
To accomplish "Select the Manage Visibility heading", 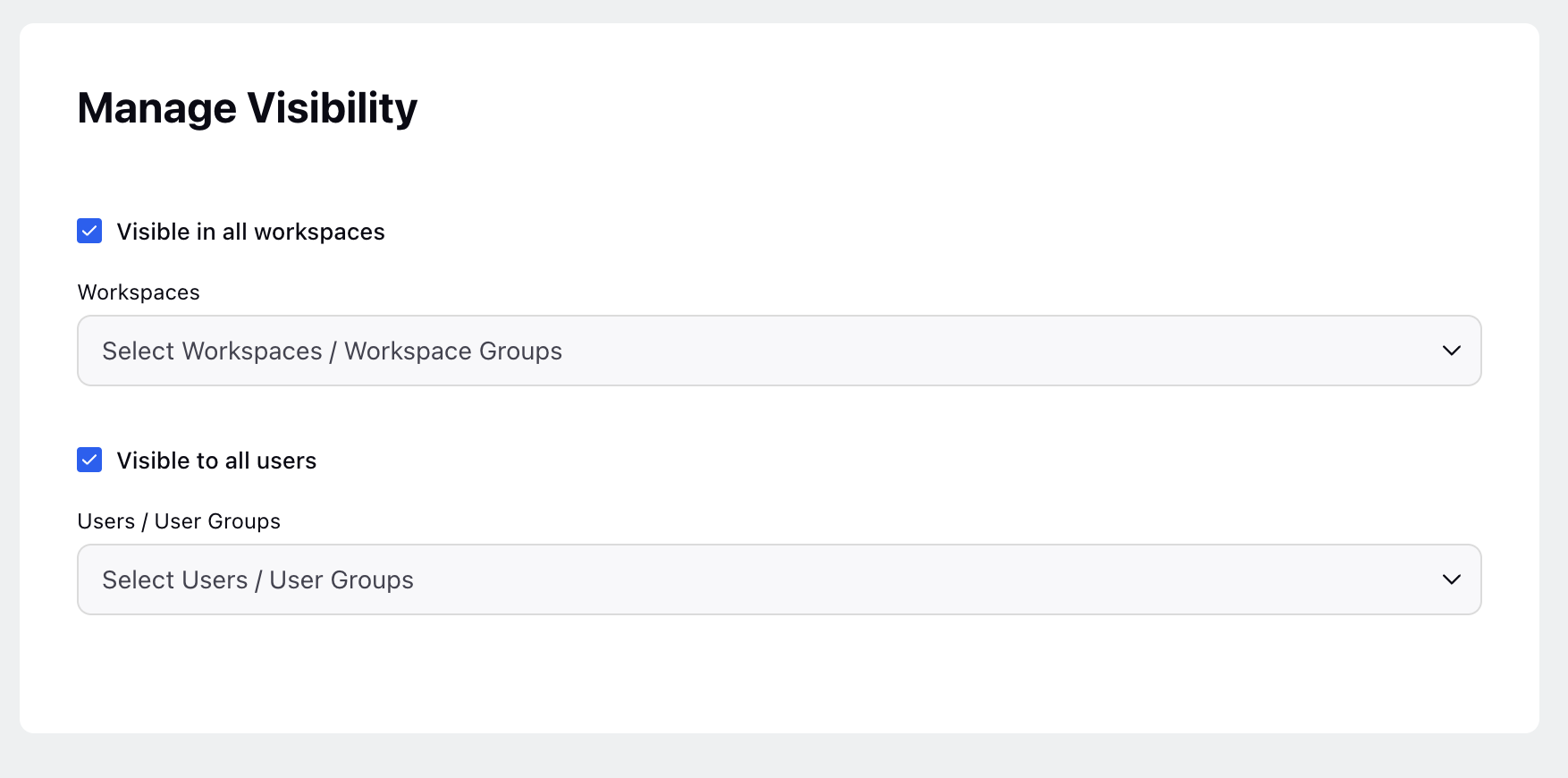I will 248,108.
